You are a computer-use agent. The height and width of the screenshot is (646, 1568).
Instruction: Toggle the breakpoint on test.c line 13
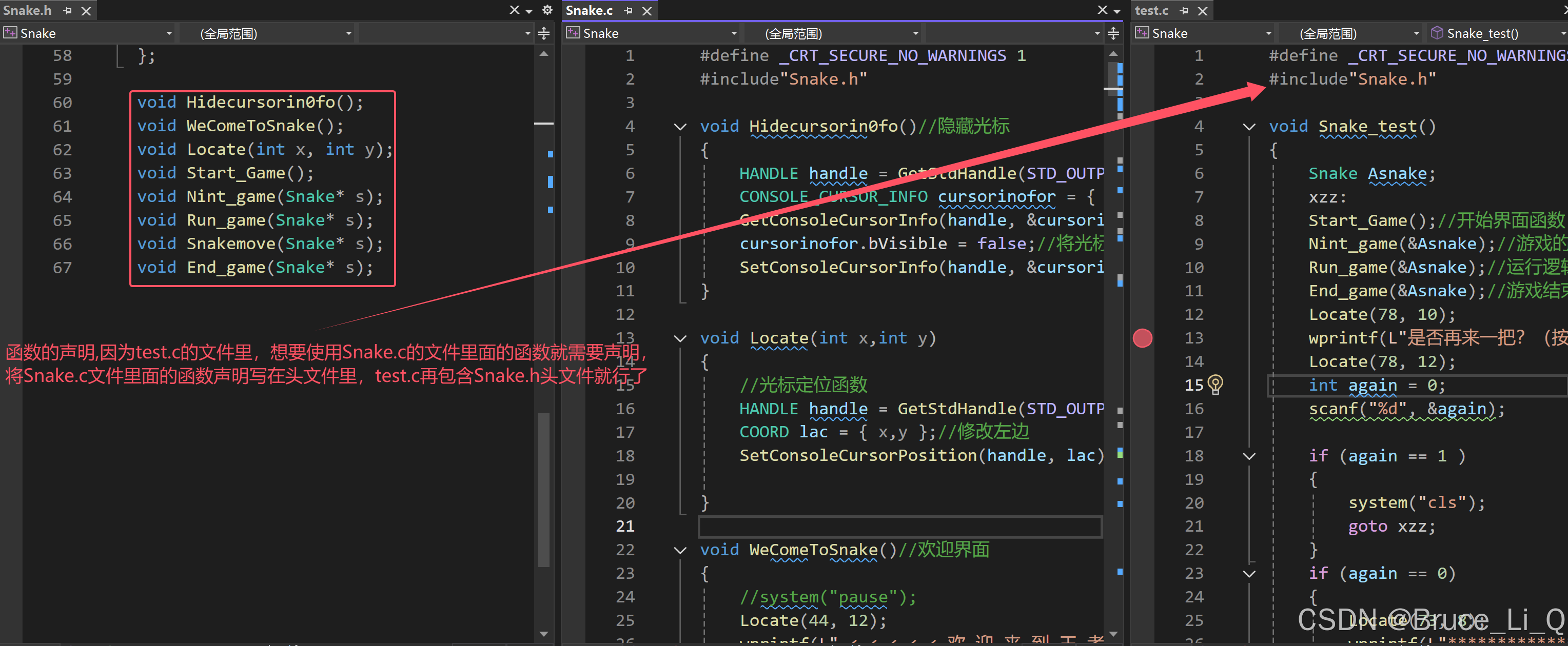click(1143, 338)
